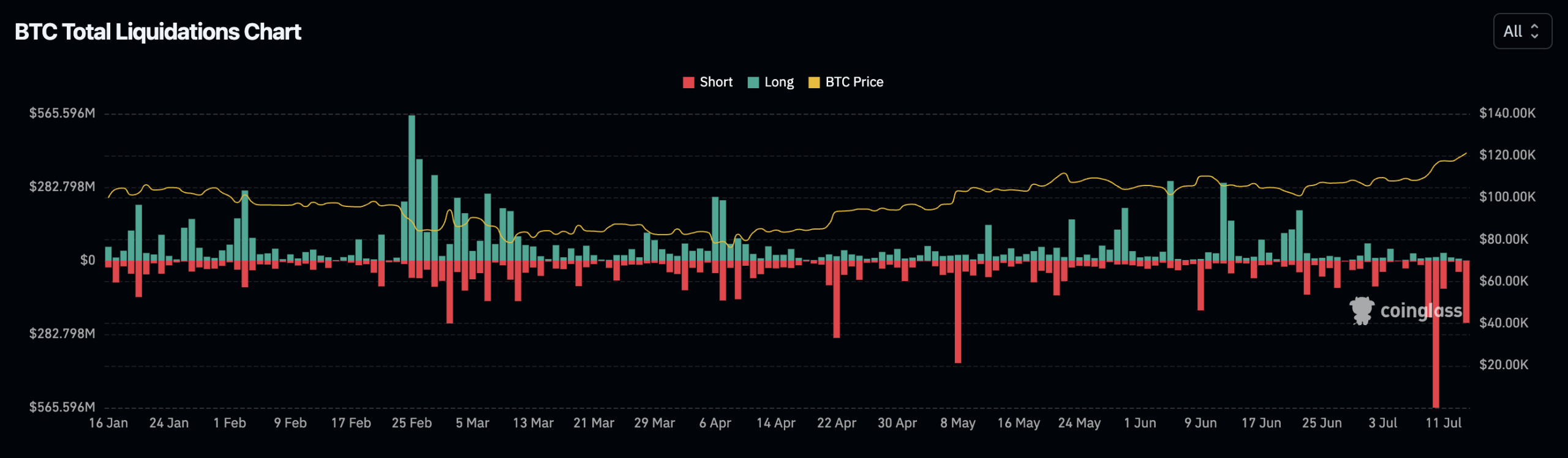Click the BTC Total Liquidations Chart title
The image size is (1568, 458).
coord(158,32)
